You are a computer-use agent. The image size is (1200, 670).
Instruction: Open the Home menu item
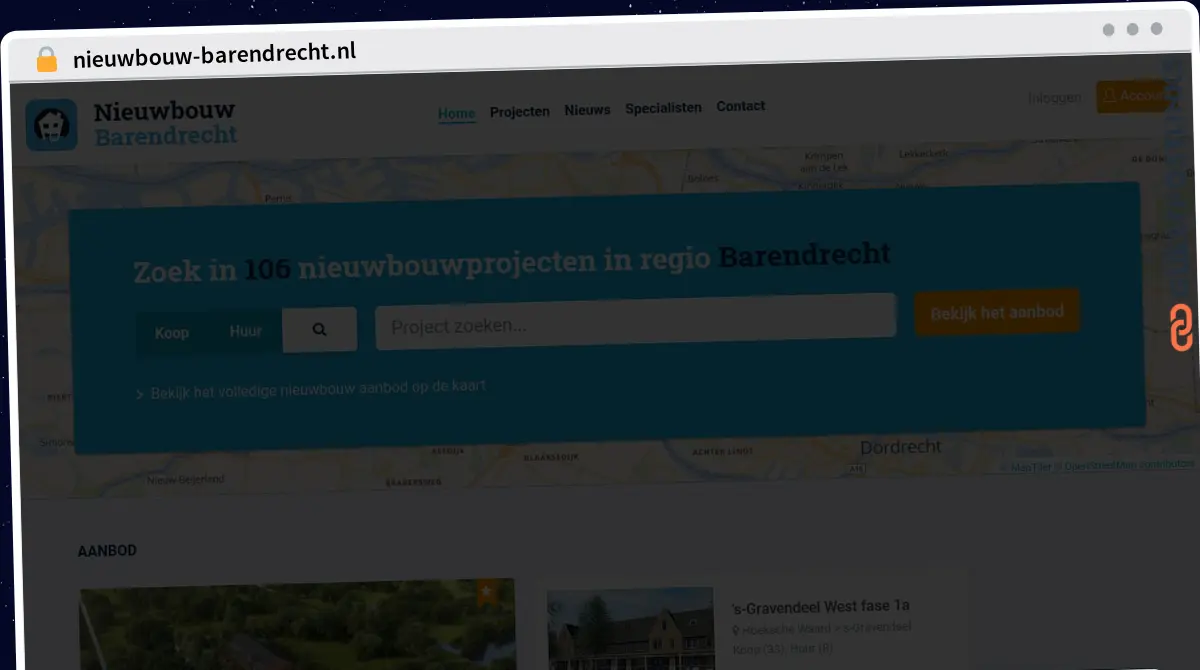coord(456,113)
